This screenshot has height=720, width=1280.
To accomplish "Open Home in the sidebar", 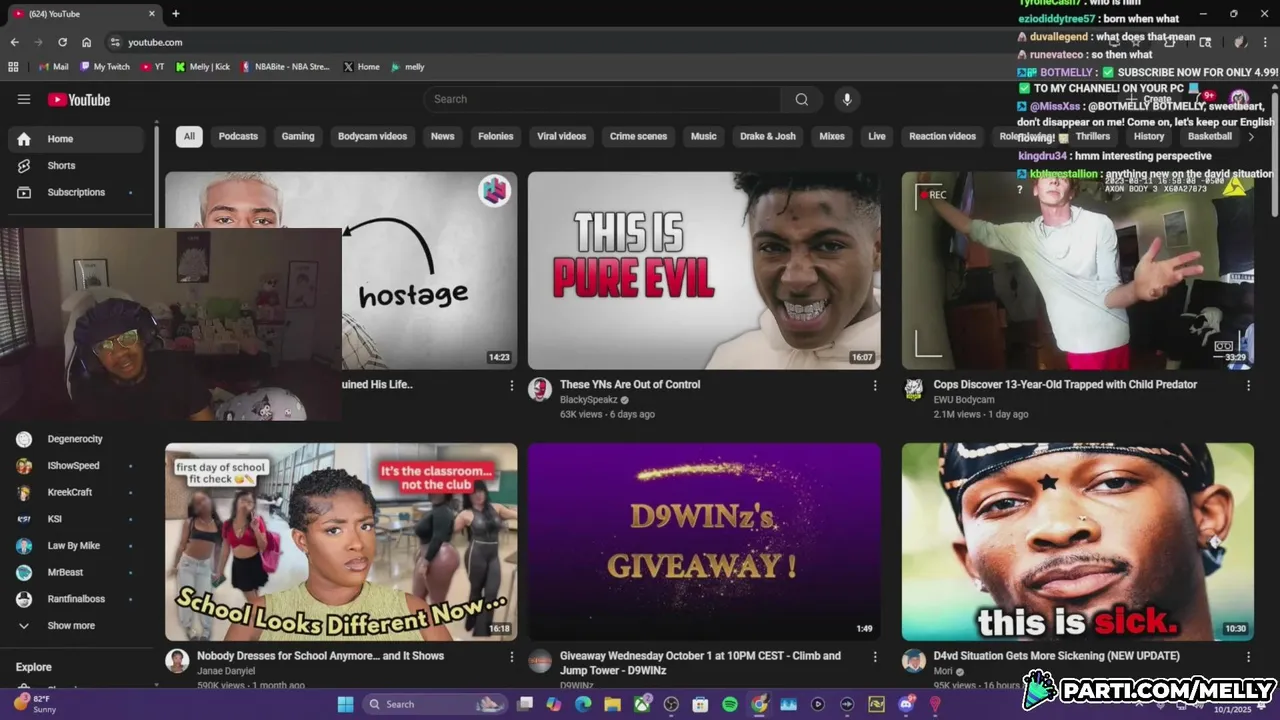I will pos(76,139).
